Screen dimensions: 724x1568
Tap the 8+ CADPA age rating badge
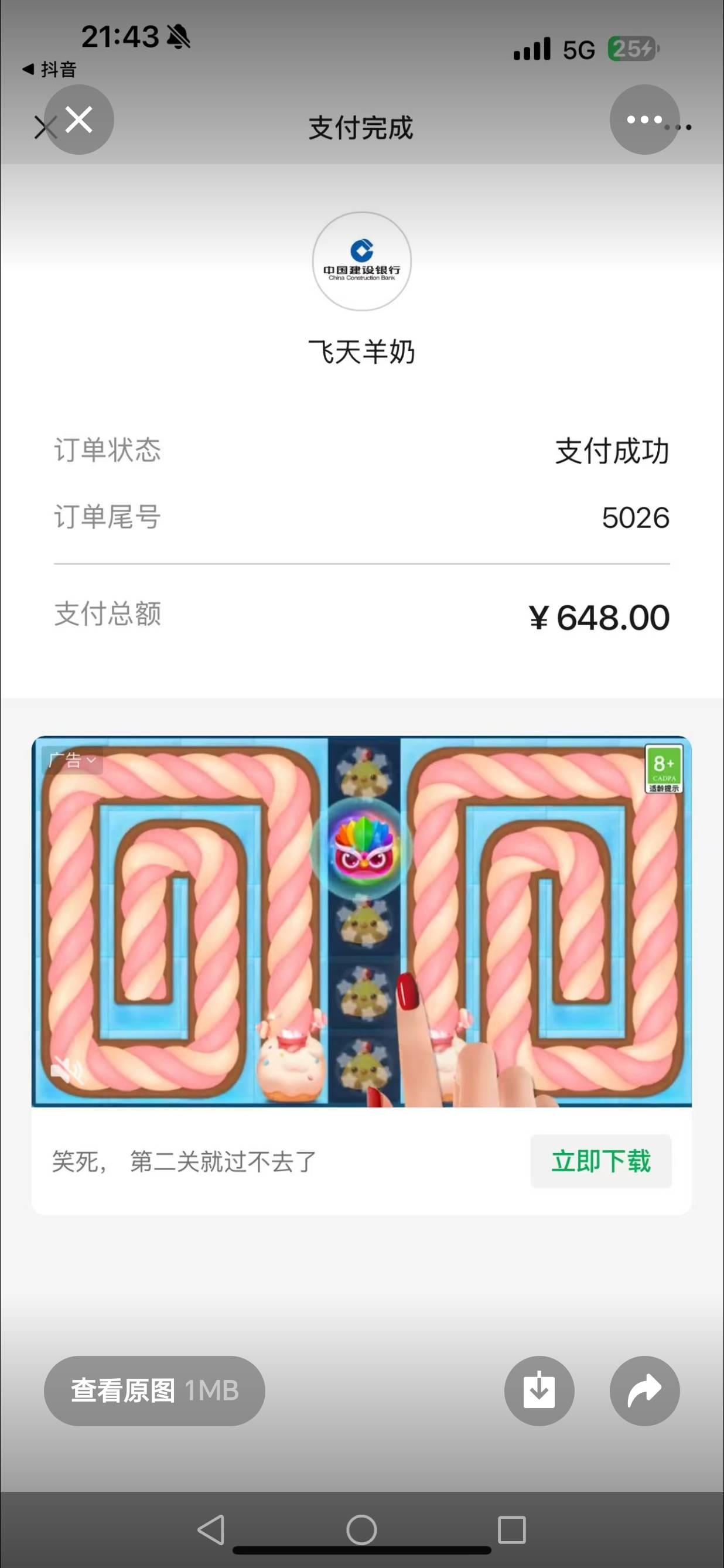click(x=663, y=769)
